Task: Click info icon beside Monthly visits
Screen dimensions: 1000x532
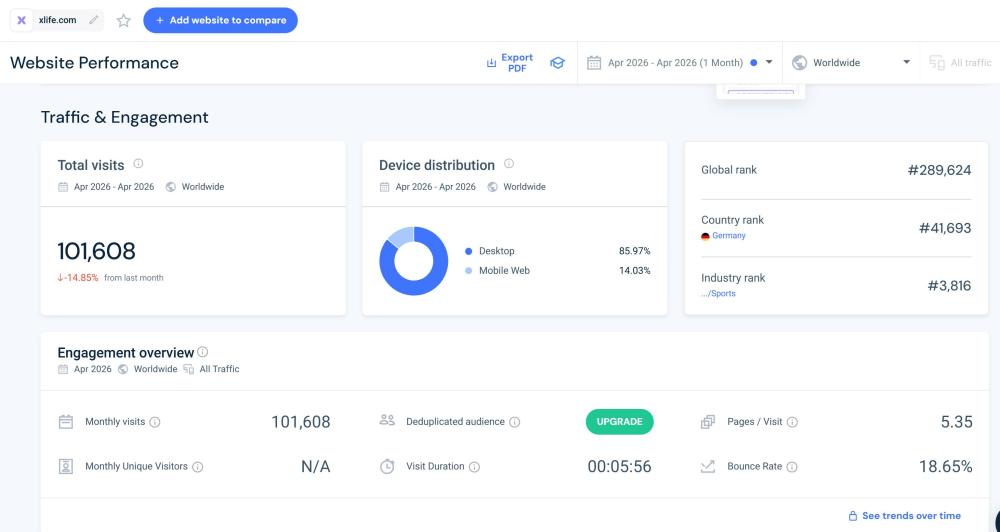Action: point(154,422)
